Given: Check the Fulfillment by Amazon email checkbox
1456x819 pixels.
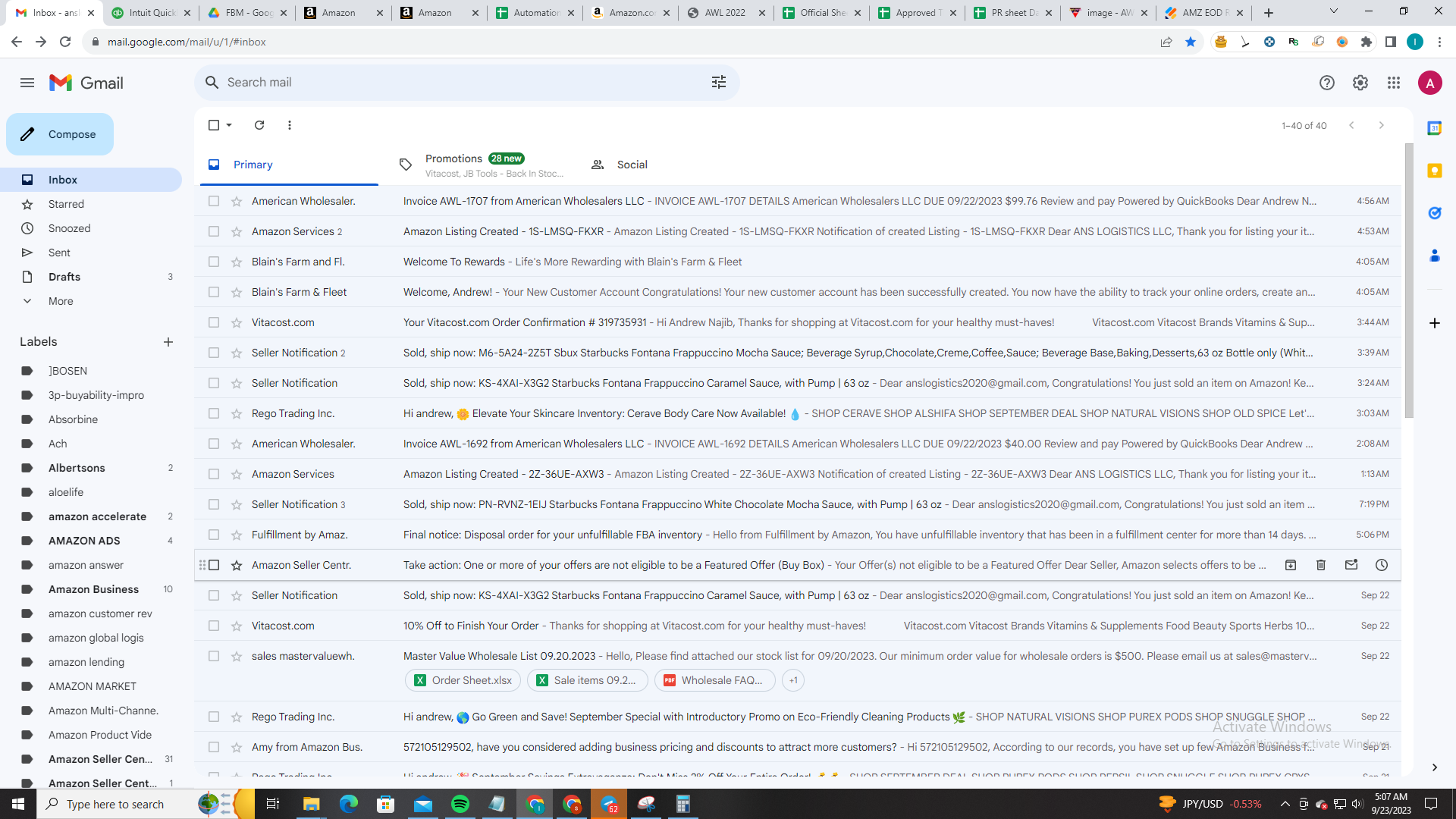Looking at the screenshot, I should (214, 535).
